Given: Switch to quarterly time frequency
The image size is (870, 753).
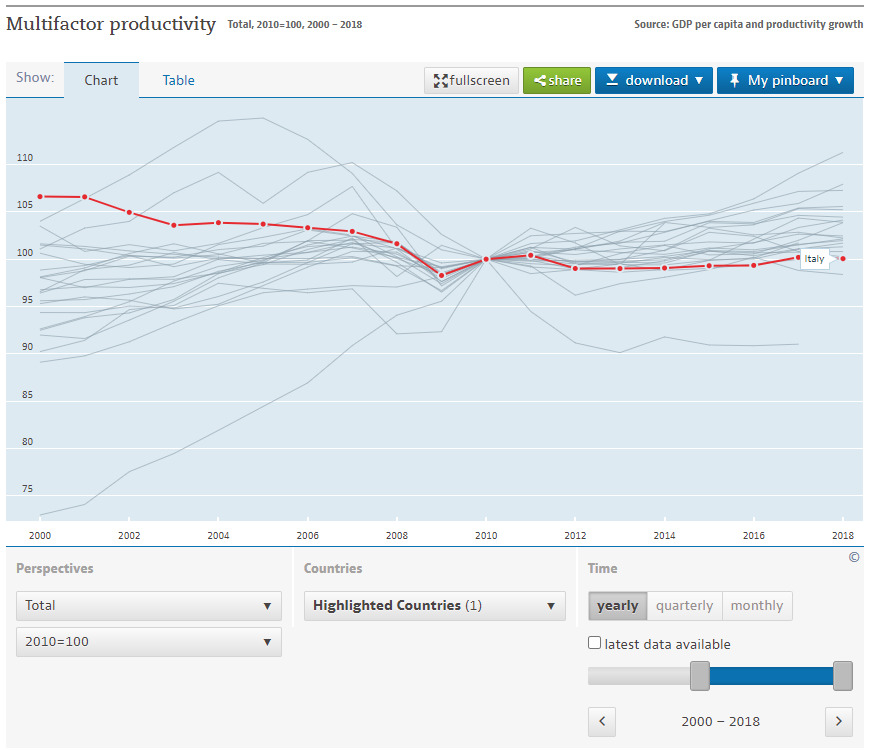Looking at the screenshot, I should [x=684, y=605].
